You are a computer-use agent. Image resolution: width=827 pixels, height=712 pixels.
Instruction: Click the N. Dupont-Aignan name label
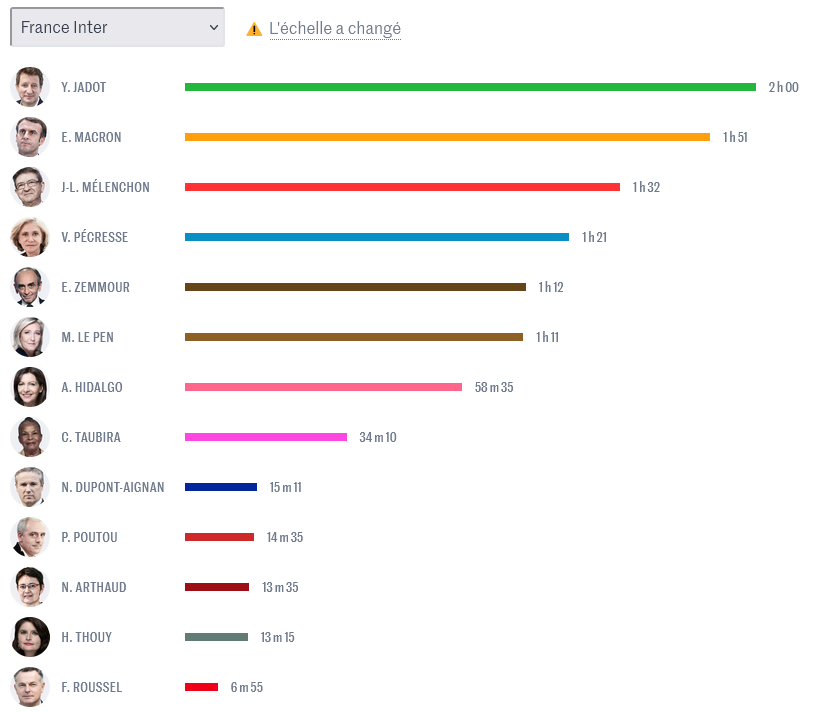[112, 487]
